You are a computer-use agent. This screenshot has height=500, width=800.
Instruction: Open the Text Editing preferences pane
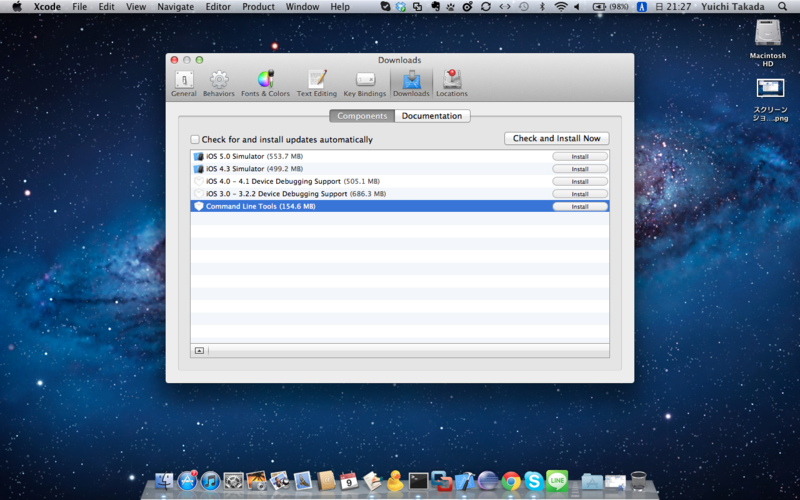pyautogui.click(x=317, y=84)
